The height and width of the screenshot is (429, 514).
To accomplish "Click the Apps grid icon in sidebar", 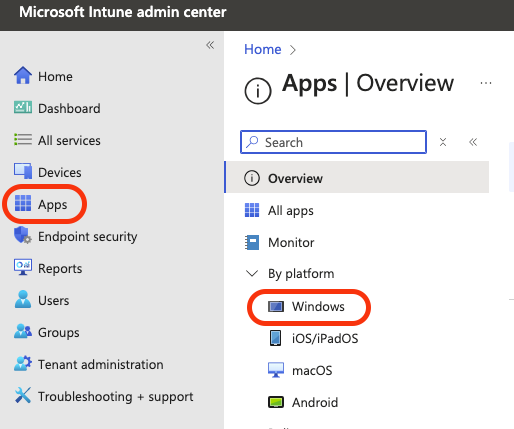I will [x=23, y=203].
